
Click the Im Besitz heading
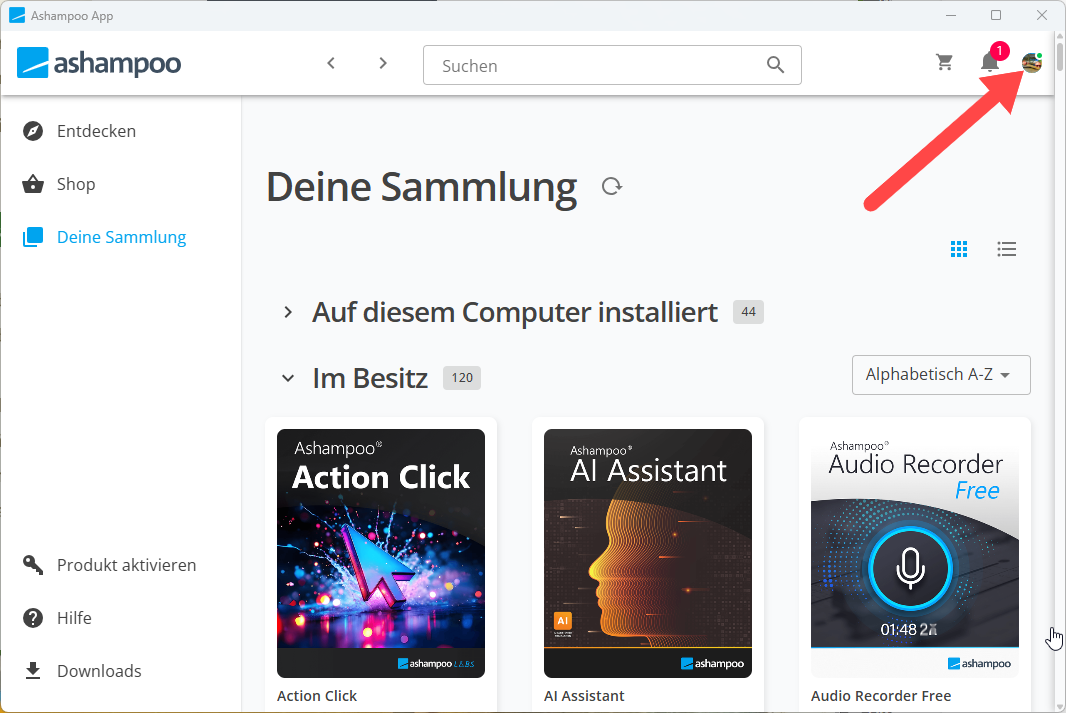(x=370, y=379)
